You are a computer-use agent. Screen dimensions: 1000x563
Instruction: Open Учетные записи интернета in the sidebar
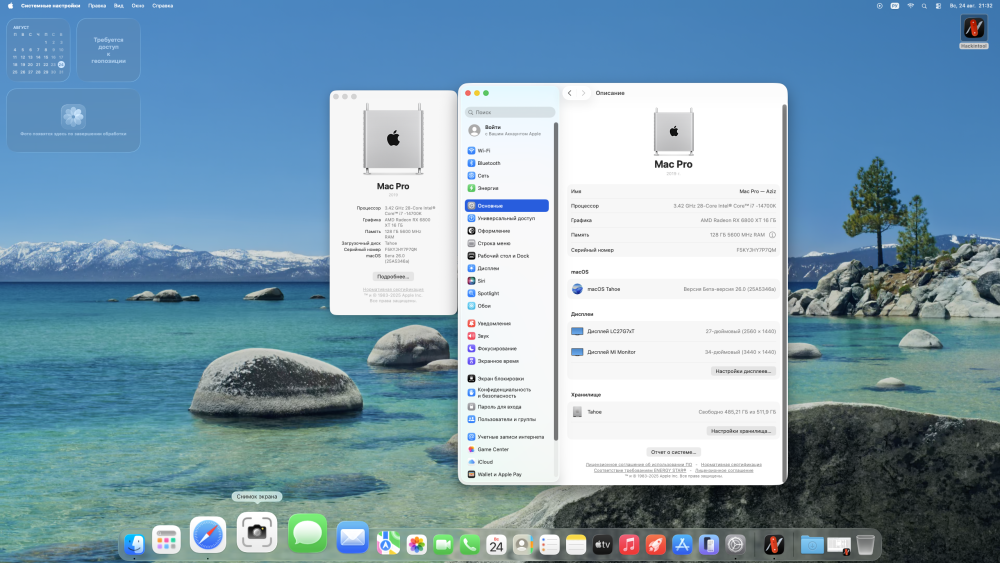[x=507, y=437]
